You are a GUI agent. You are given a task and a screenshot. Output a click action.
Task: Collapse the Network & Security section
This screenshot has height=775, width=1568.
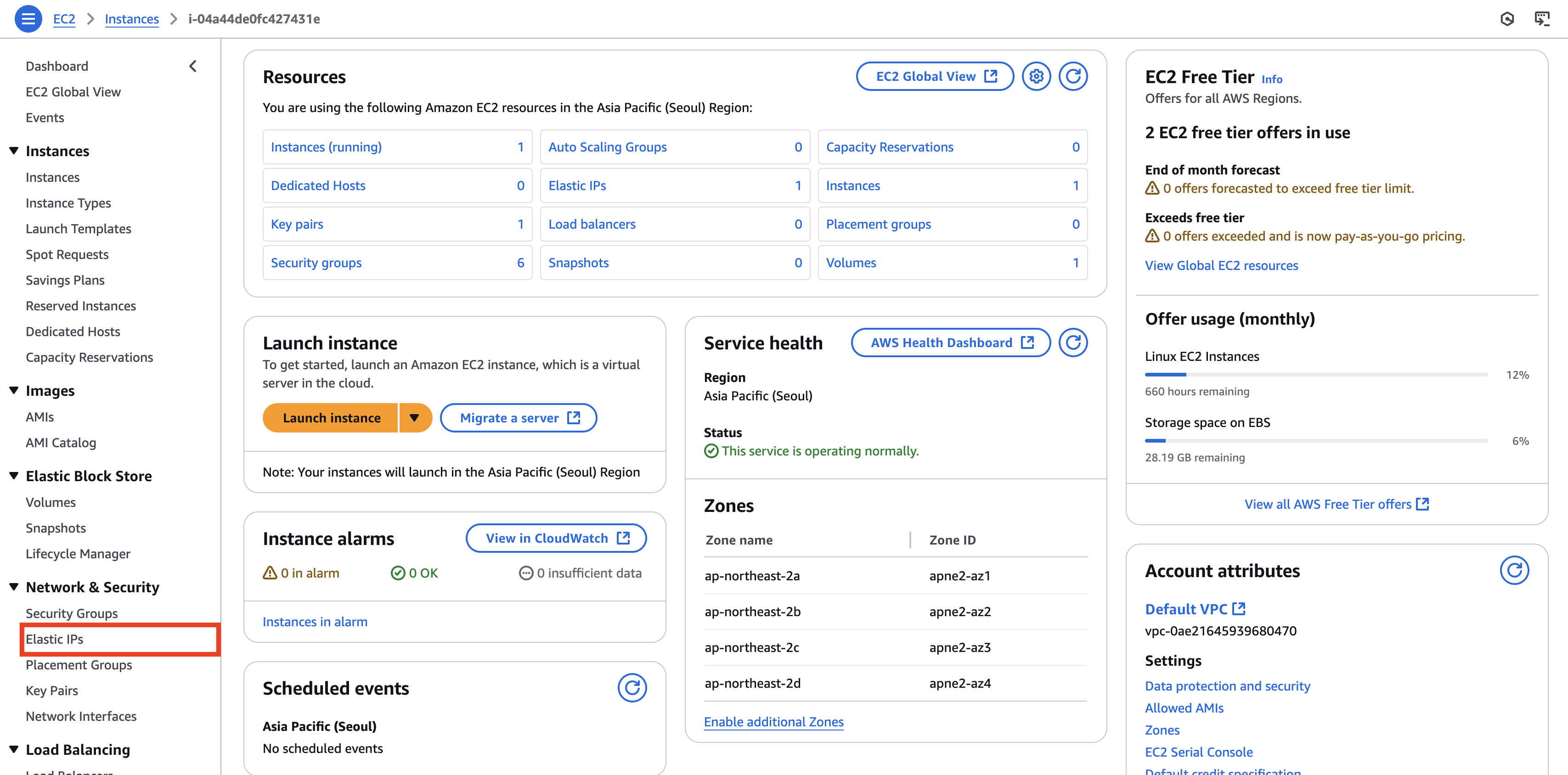point(14,587)
